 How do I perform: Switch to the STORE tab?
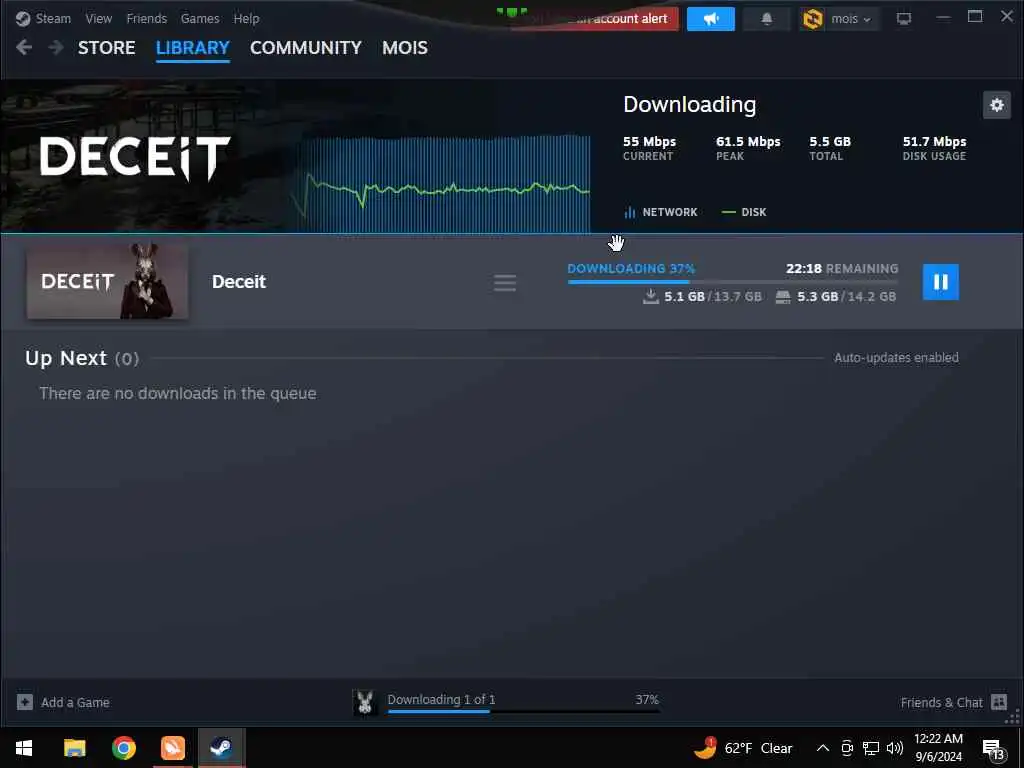(x=106, y=48)
